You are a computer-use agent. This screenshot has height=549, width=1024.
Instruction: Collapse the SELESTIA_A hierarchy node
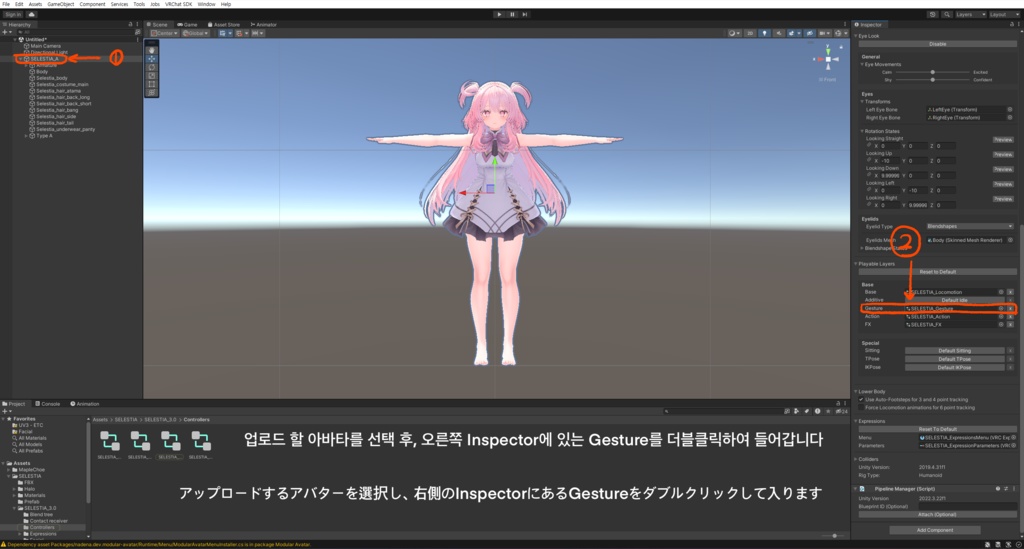pos(20,59)
